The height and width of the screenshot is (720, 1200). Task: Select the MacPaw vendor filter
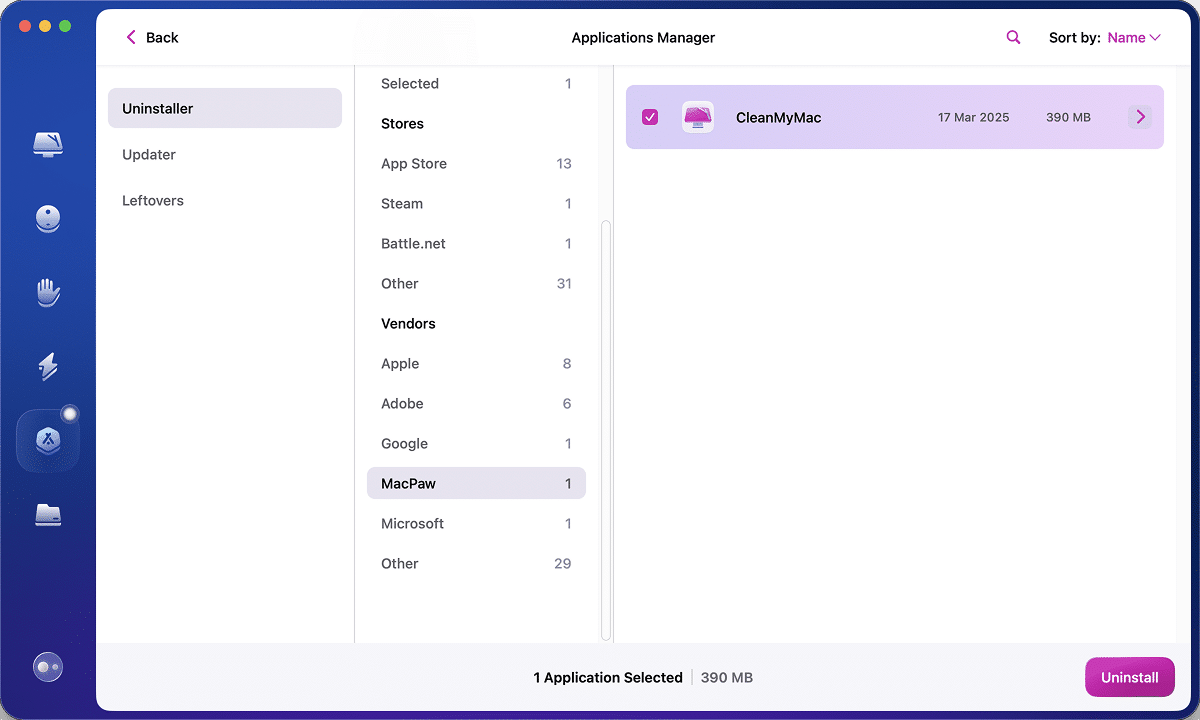[476, 484]
